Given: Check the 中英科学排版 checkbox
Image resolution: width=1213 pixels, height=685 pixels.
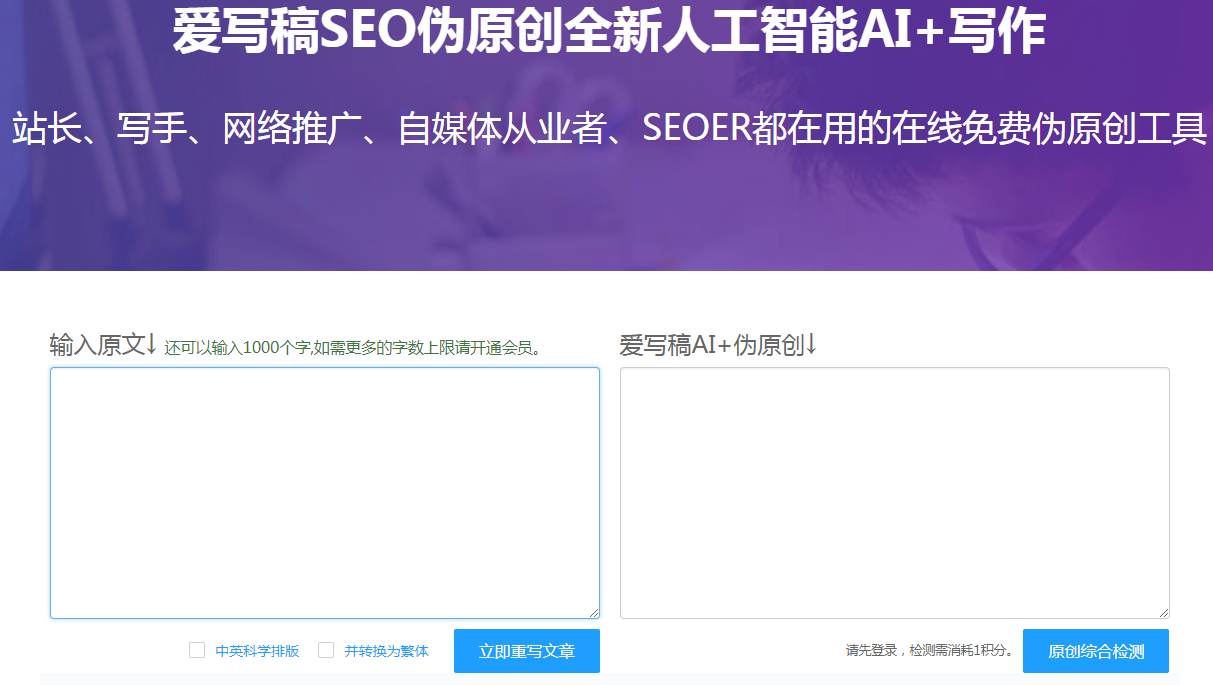Looking at the screenshot, I should pyautogui.click(x=196, y=650).
